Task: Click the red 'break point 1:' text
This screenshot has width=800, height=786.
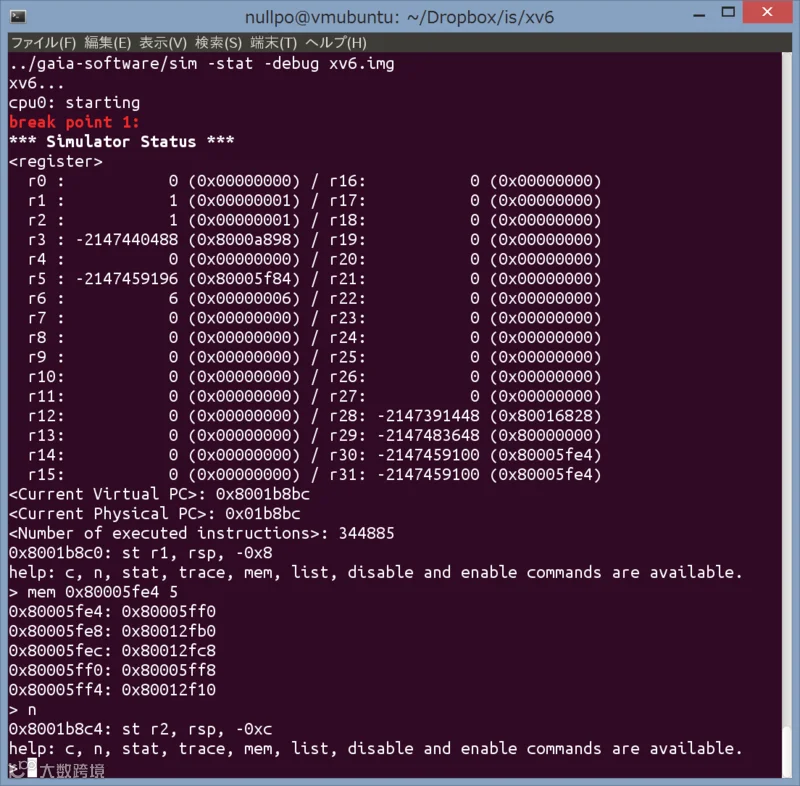Action: point(74,122)
